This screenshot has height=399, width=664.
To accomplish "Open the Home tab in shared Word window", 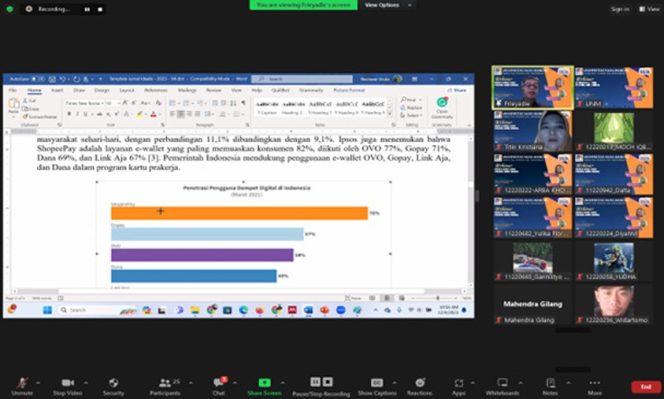I will pyautogui.click(x=34, y=90).
